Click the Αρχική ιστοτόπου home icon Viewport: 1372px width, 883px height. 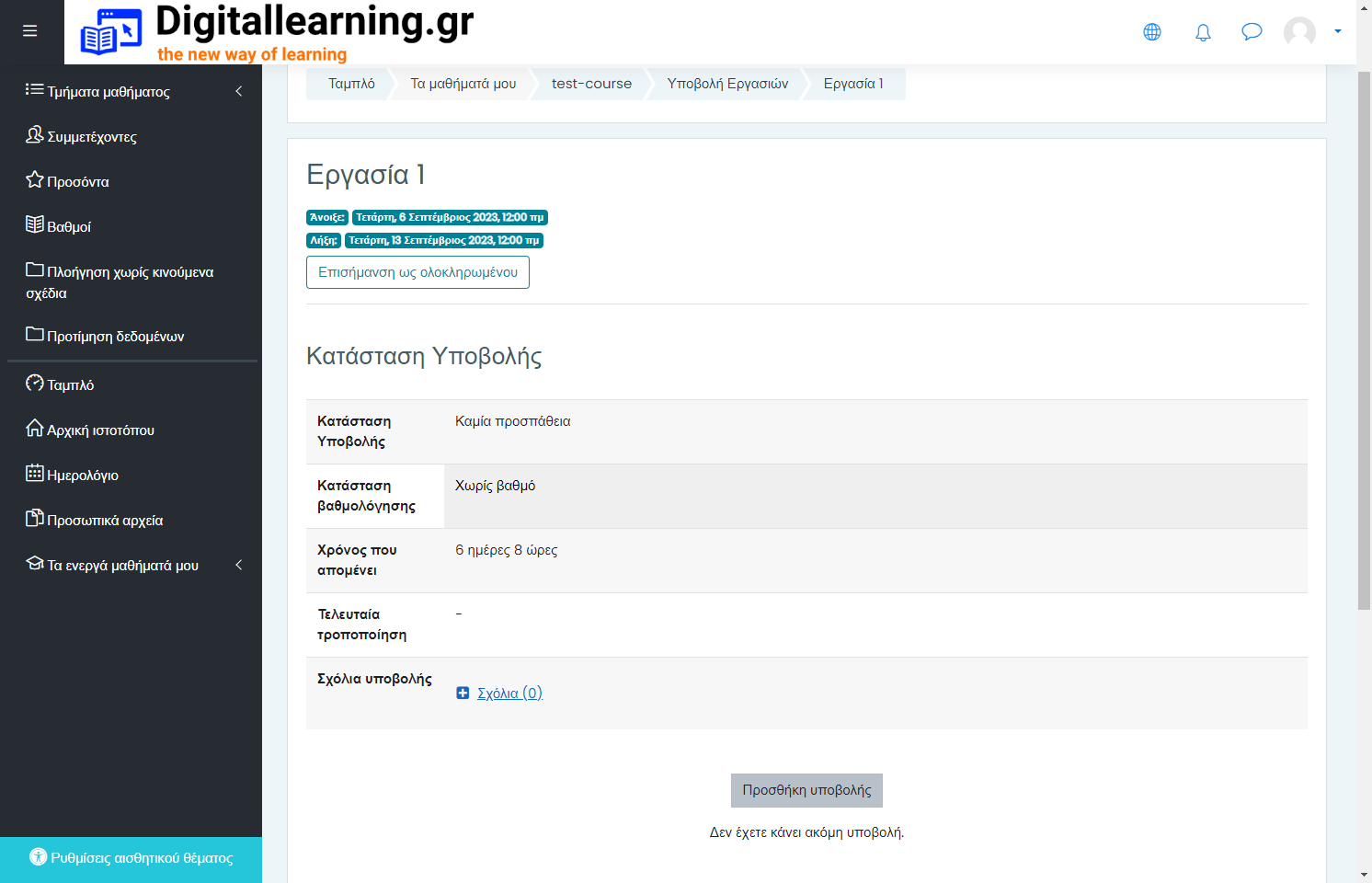click(x=35, y=428)
